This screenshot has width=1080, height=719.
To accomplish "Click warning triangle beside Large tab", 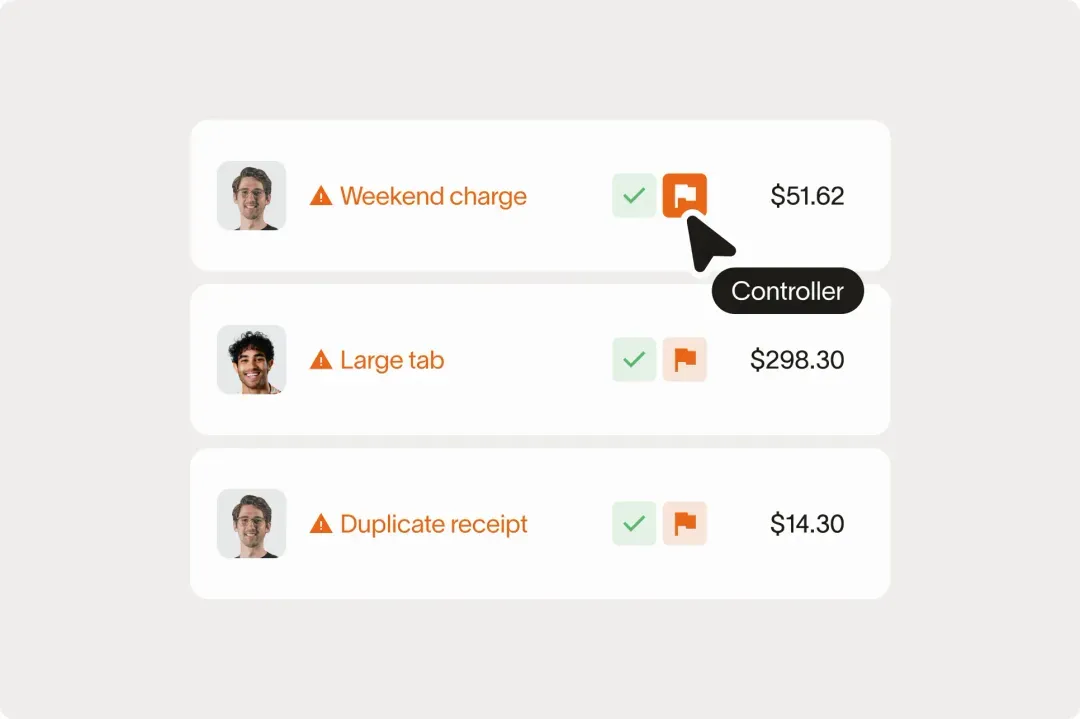I will pyautogui.click(x=321, y=360).
